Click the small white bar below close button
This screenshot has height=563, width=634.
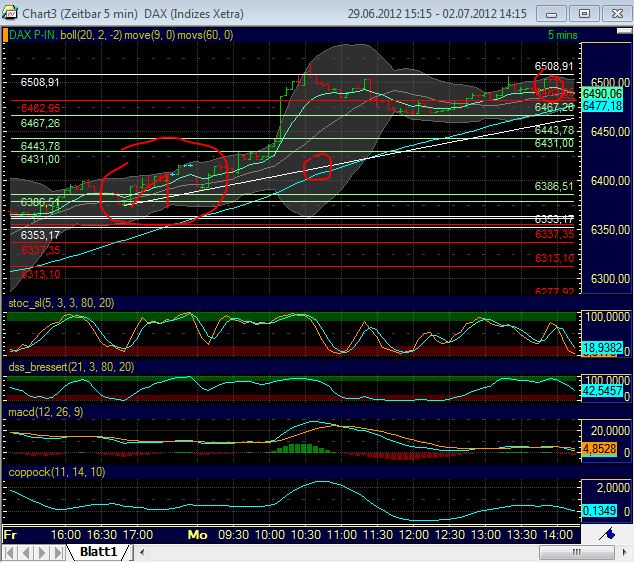tap(623, 31)
